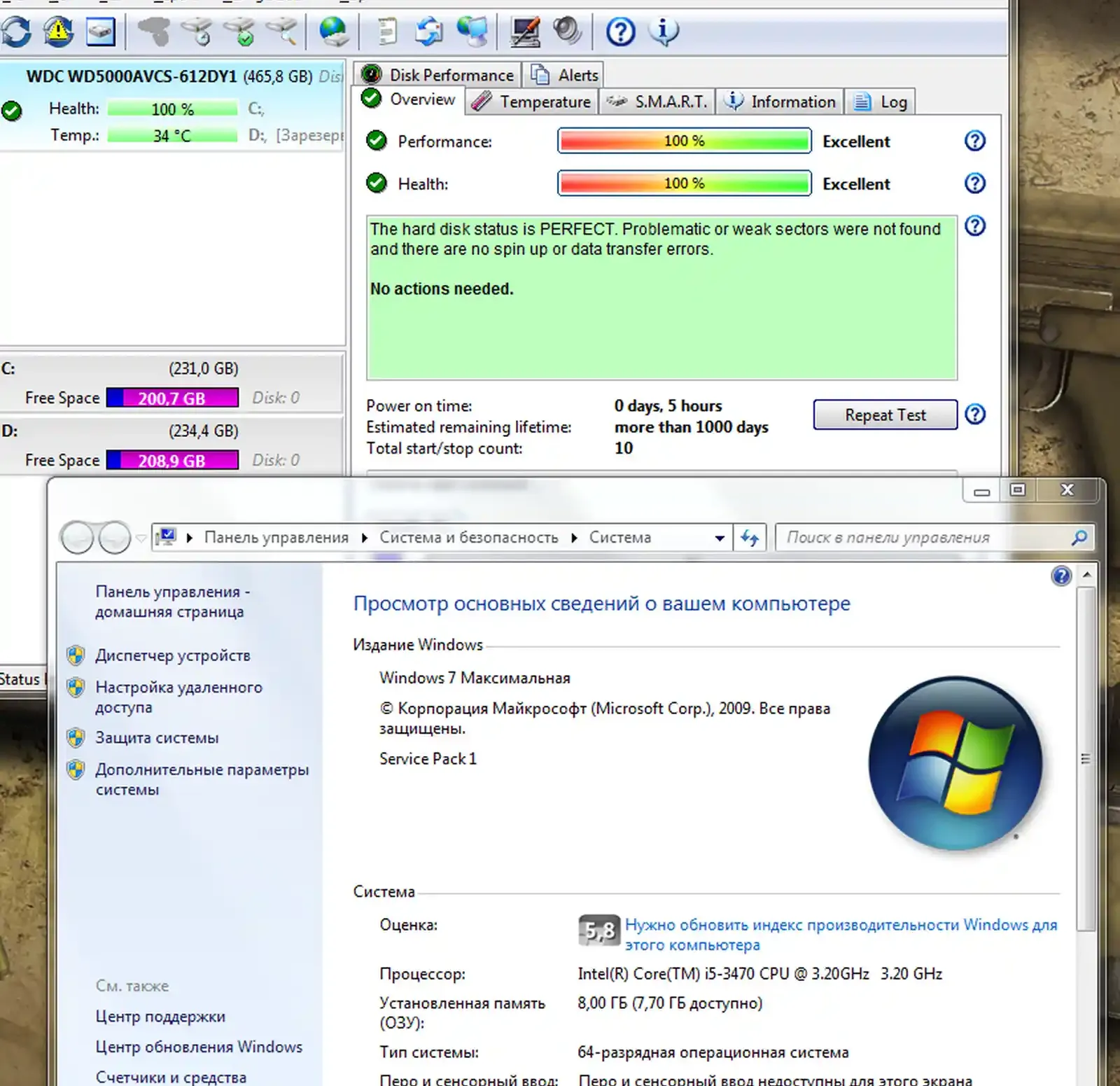
Task: Click the info bubble toolbar icon
Action: tap(663, 32)
